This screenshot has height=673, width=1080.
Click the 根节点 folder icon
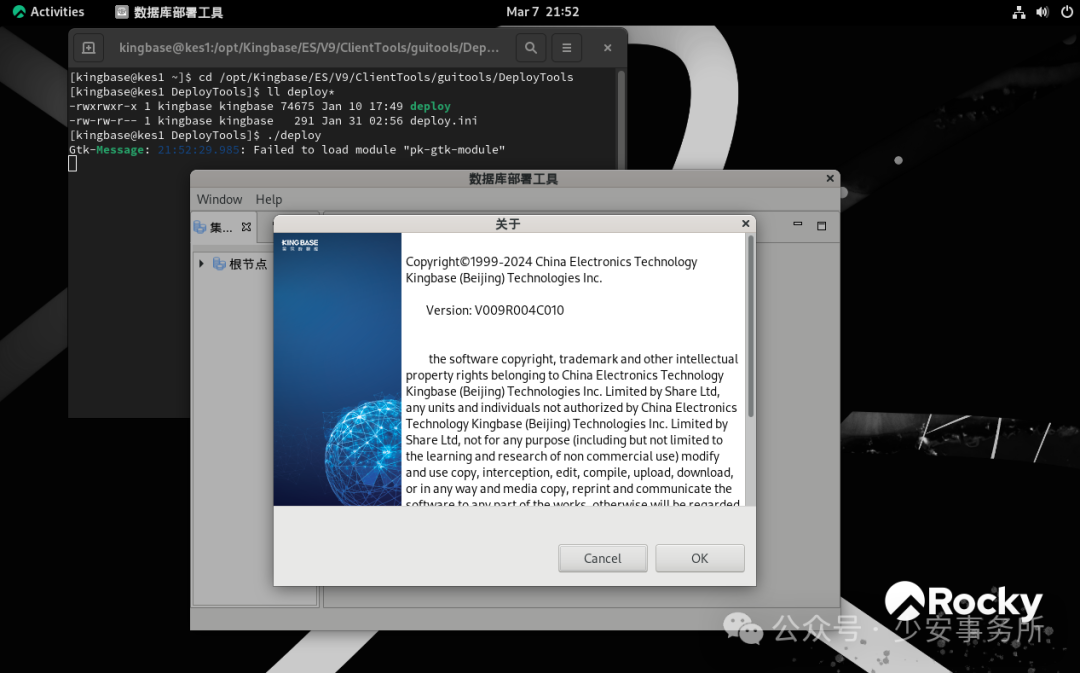coord(219,264)
